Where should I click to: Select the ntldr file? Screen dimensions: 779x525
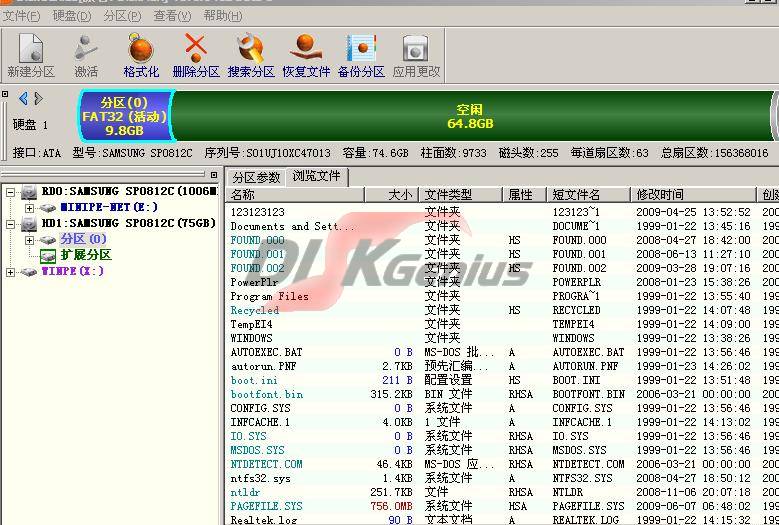(245, 492)
